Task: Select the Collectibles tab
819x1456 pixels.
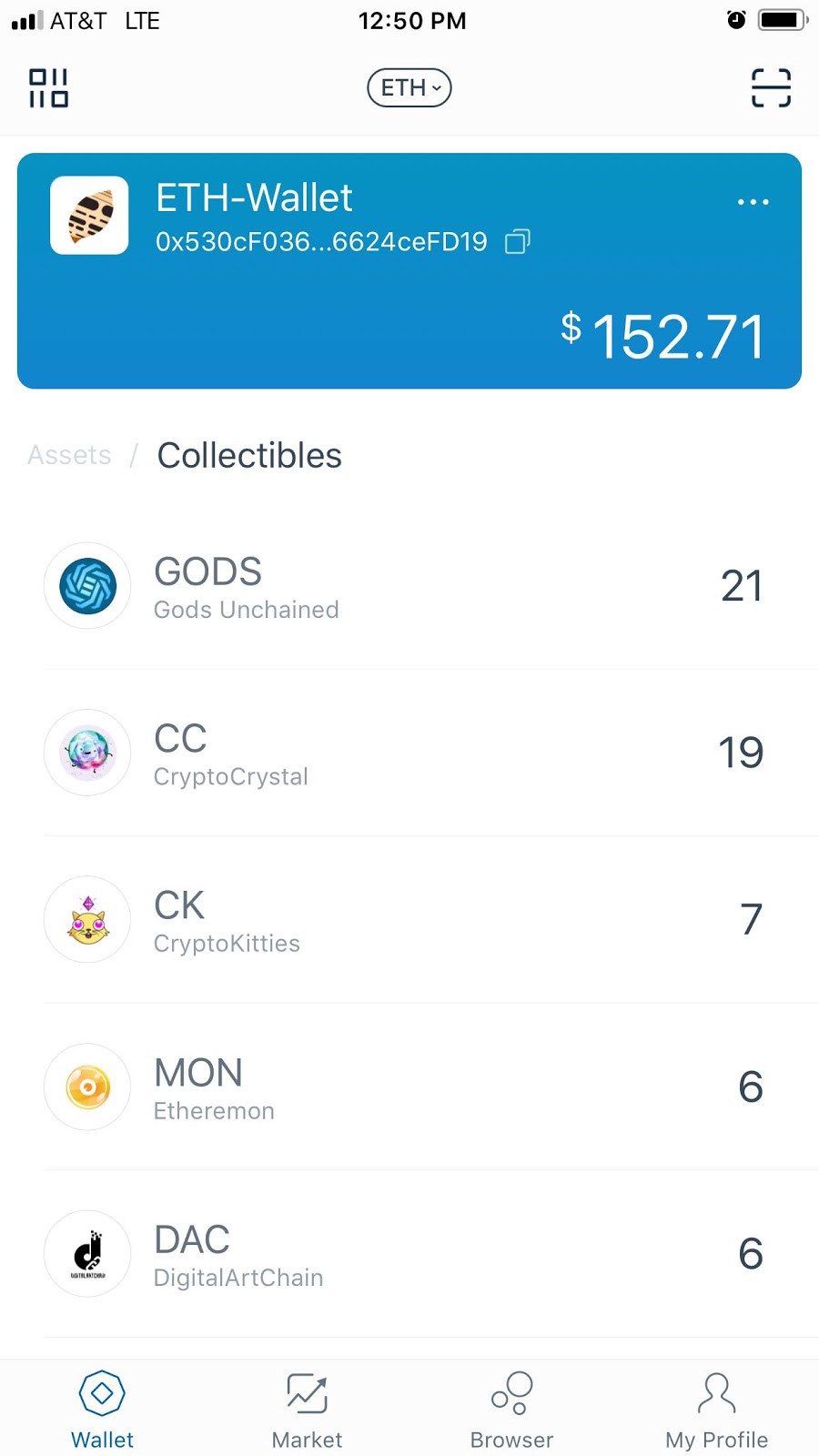Action: 249,455
